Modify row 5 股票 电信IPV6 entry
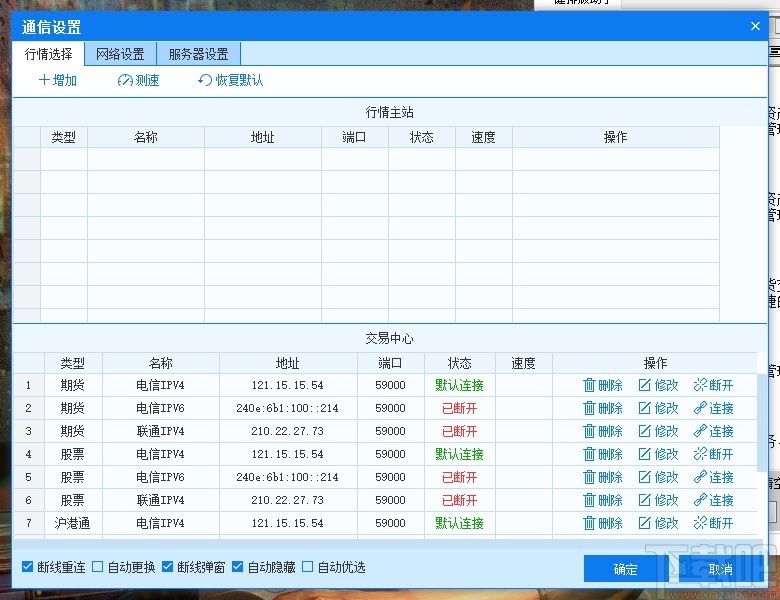 point(658,478)
